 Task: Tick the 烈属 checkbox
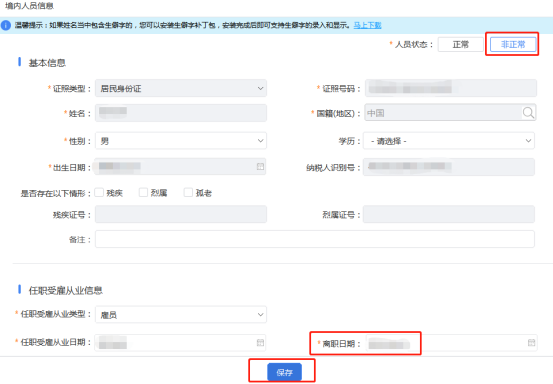(x=143, y=193)
